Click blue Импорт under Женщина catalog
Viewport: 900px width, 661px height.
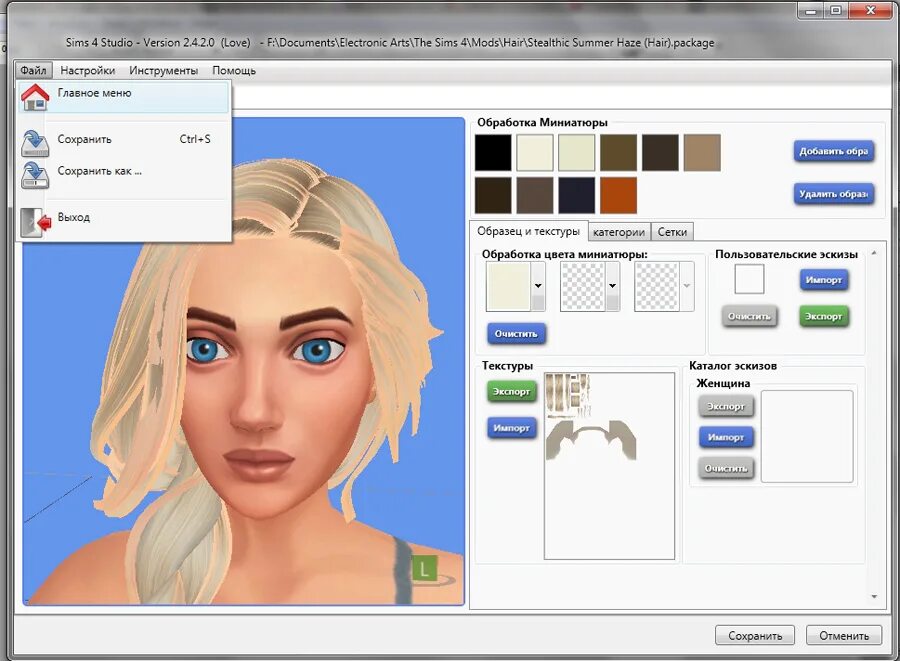(x=726, y=438)
